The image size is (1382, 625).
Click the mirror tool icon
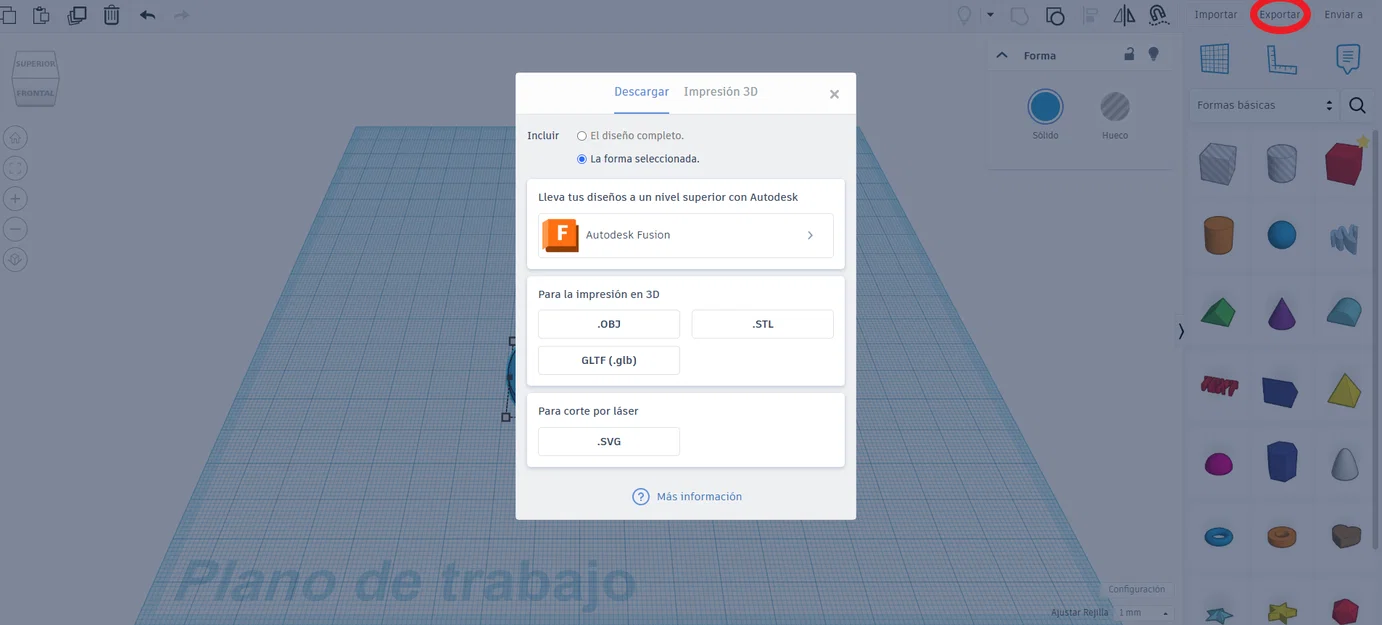click(x=1124, y=15)
